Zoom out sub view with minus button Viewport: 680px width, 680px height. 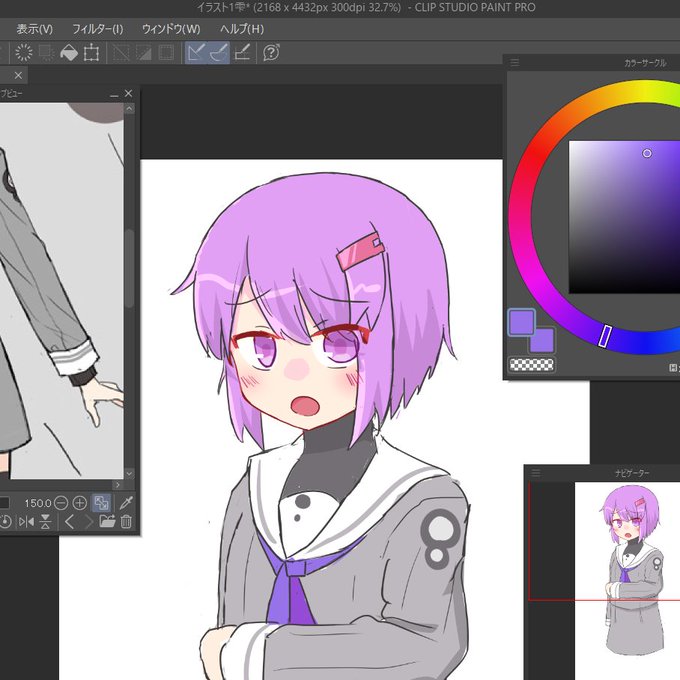pos(61,503)
